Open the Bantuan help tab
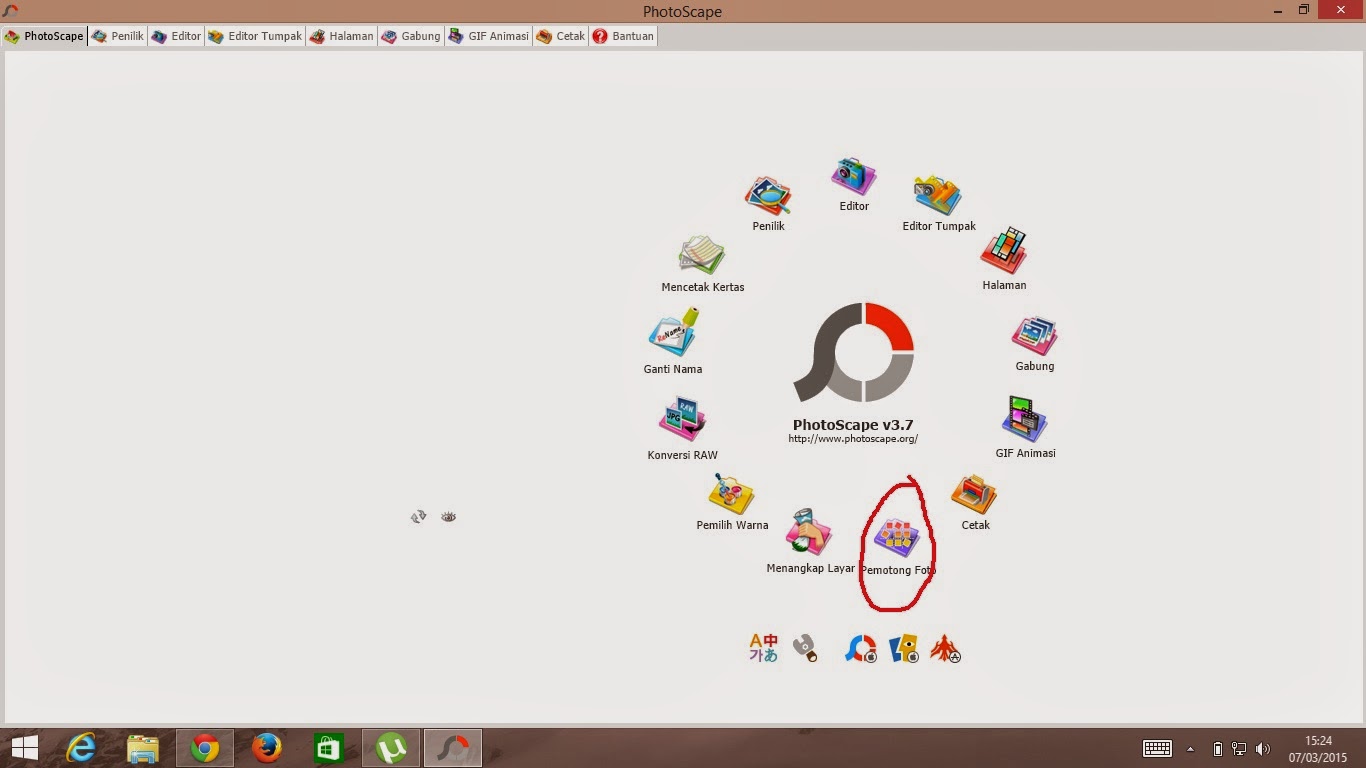Image resolution: width=1366 pixels, height=768 pixels. coord(623,36)
